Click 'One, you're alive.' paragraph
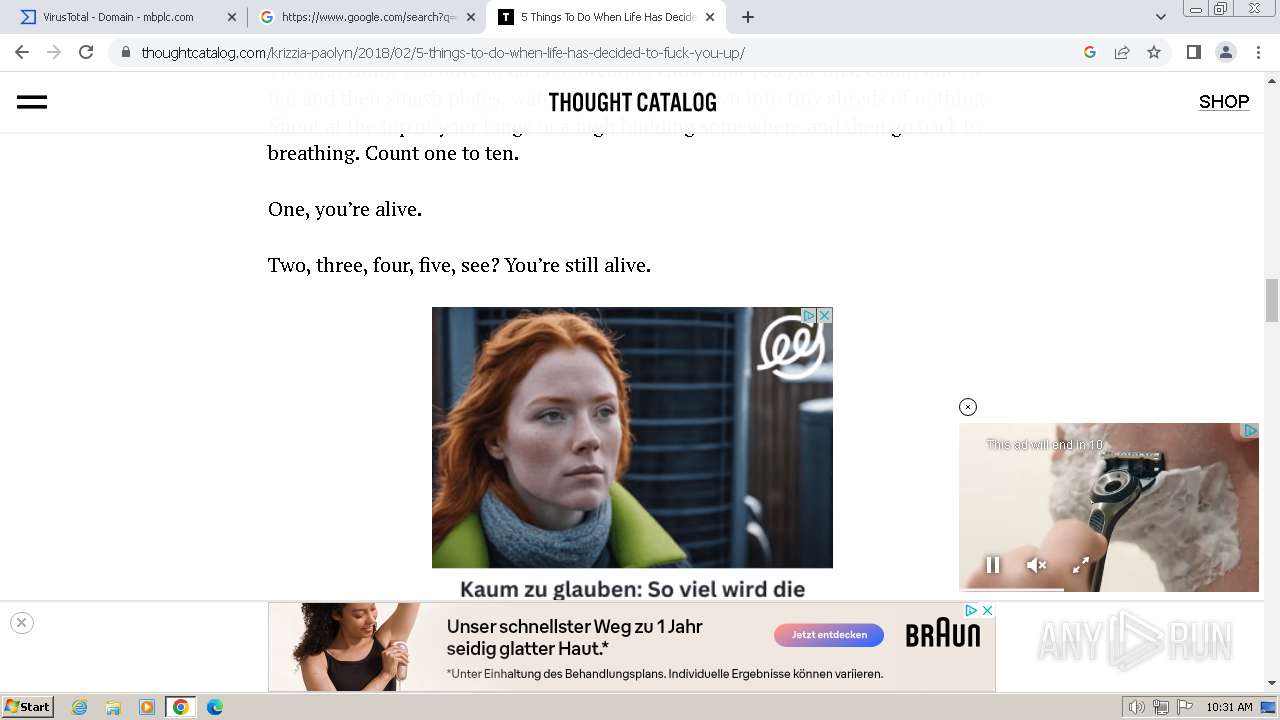 point(345,209)
